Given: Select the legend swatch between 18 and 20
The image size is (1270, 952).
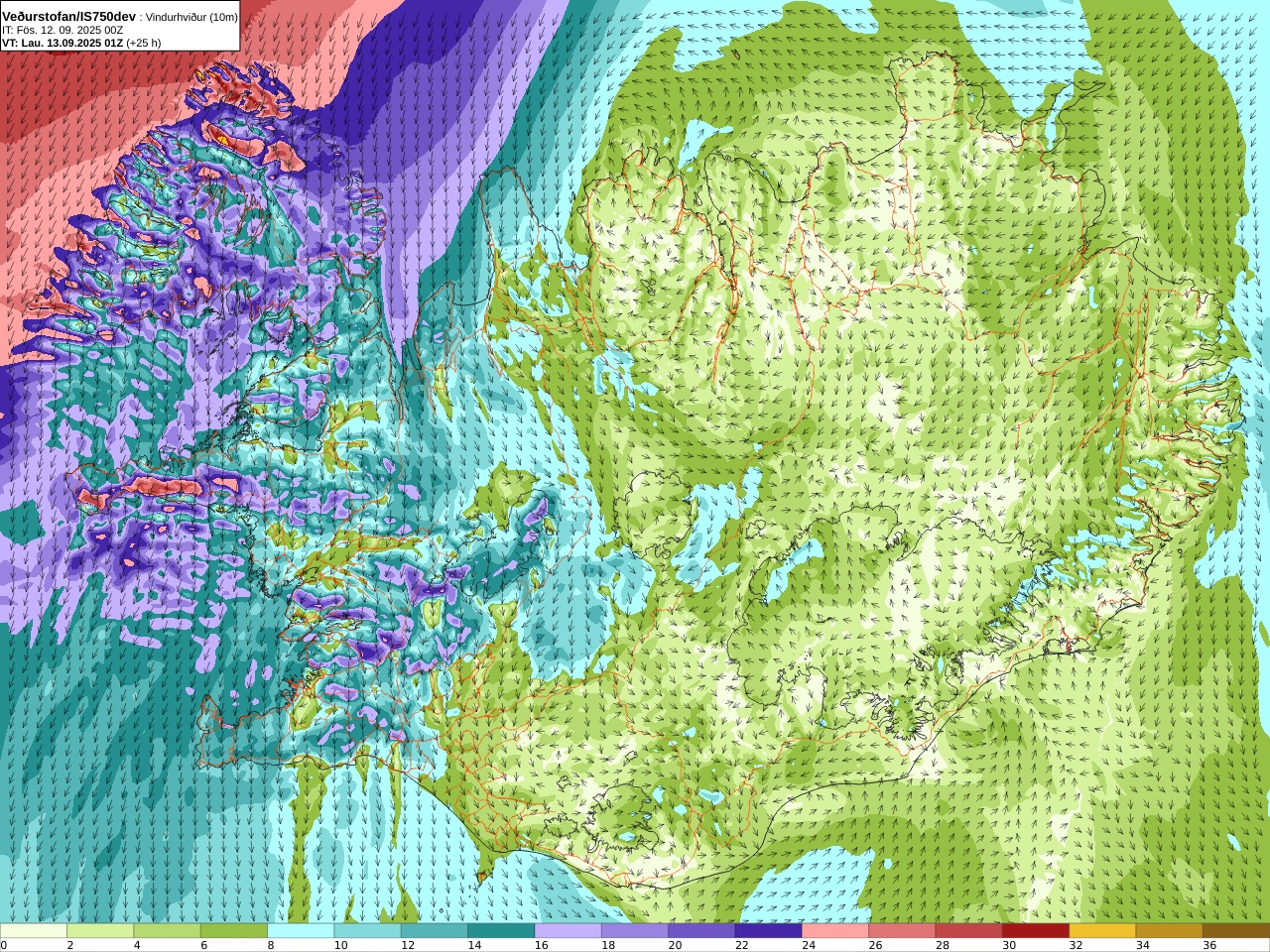Looking at the screenshot, I should [x=635, y=931].
